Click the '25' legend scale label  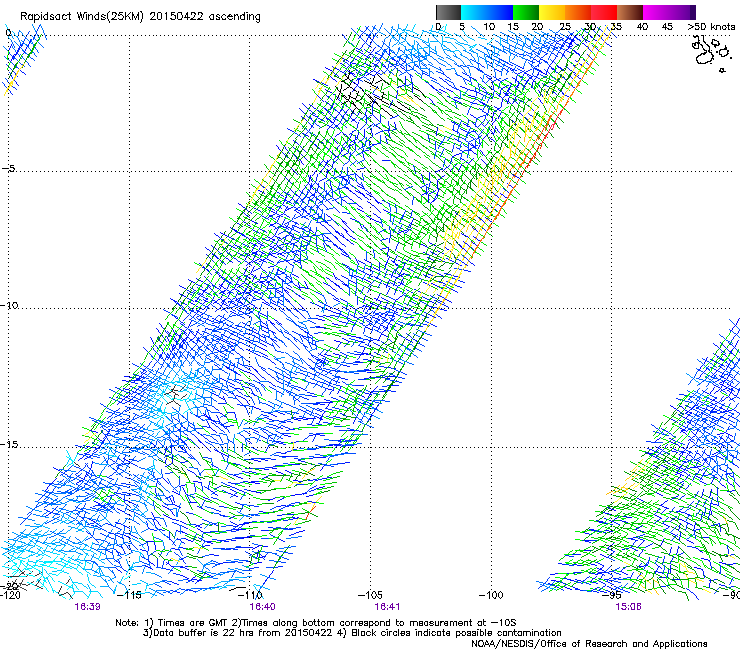565,26
